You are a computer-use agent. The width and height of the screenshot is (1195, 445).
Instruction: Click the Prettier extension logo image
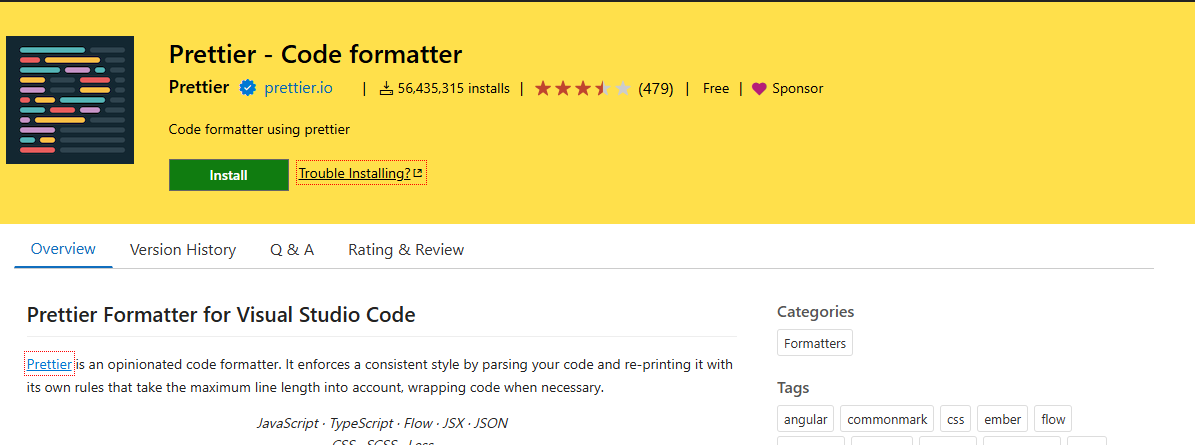pos(70,100)
